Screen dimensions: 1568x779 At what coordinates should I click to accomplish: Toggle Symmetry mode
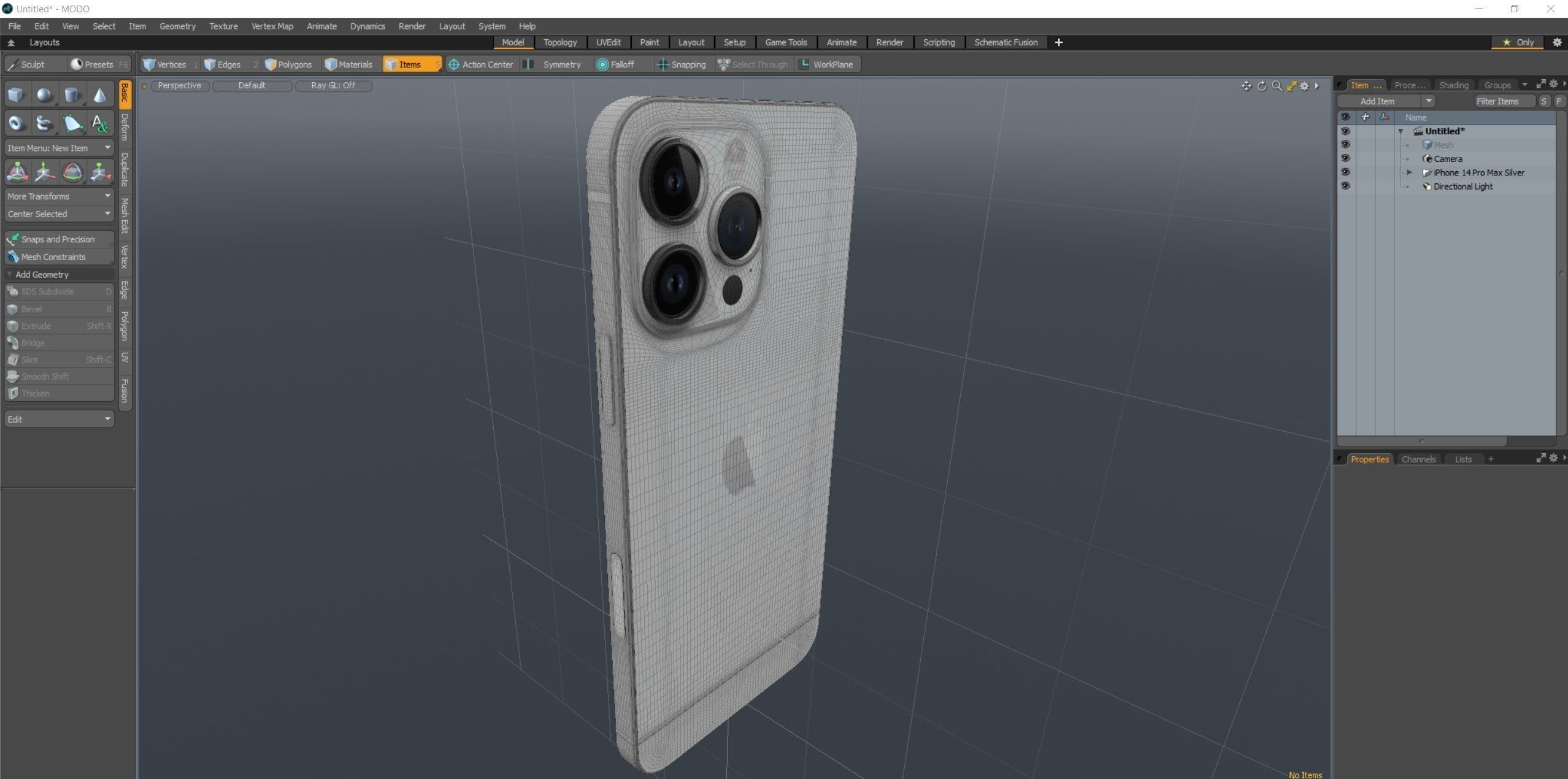tap(555, 64)
